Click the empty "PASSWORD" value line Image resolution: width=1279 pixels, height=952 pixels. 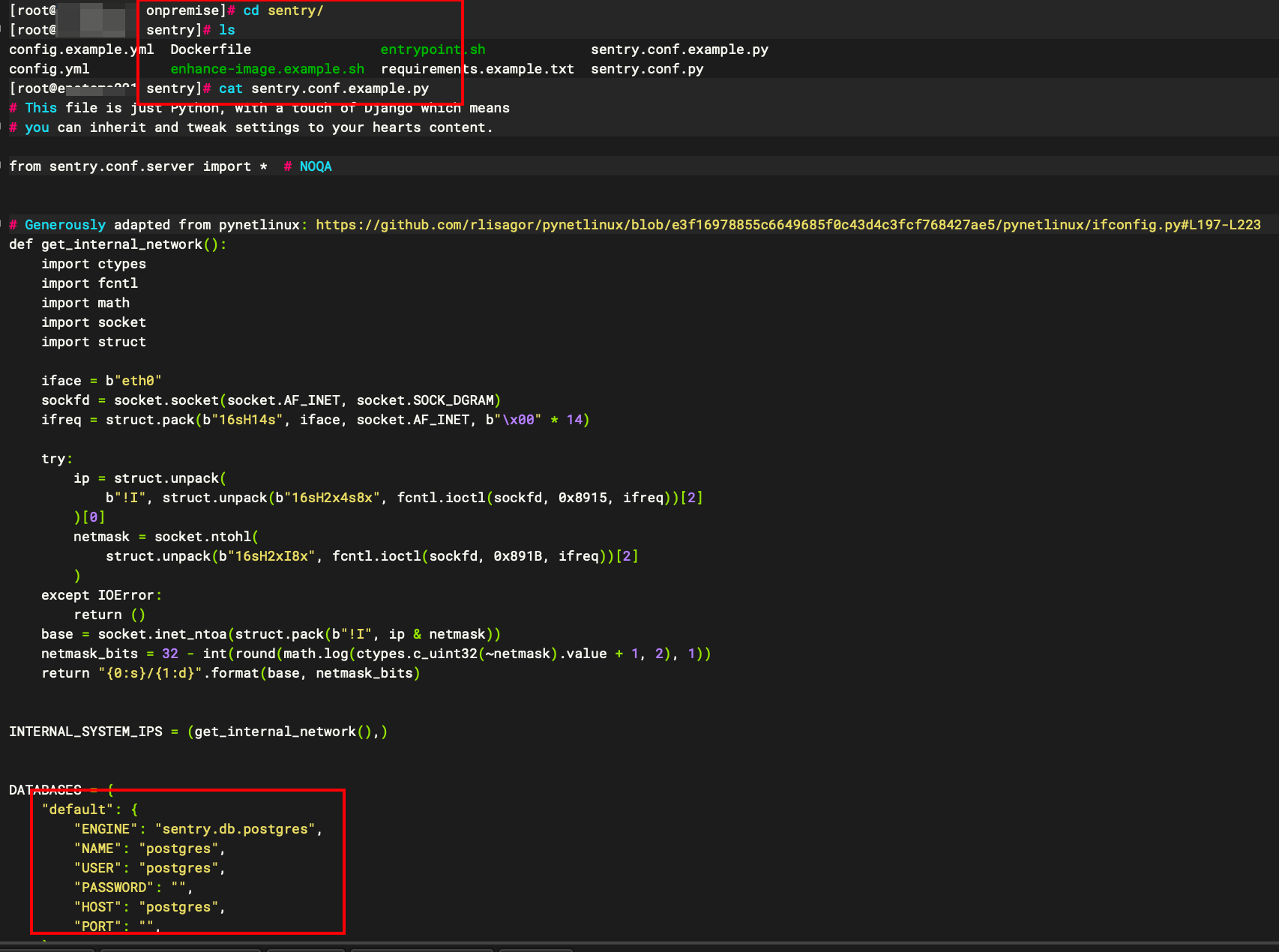tap(133, 888)
